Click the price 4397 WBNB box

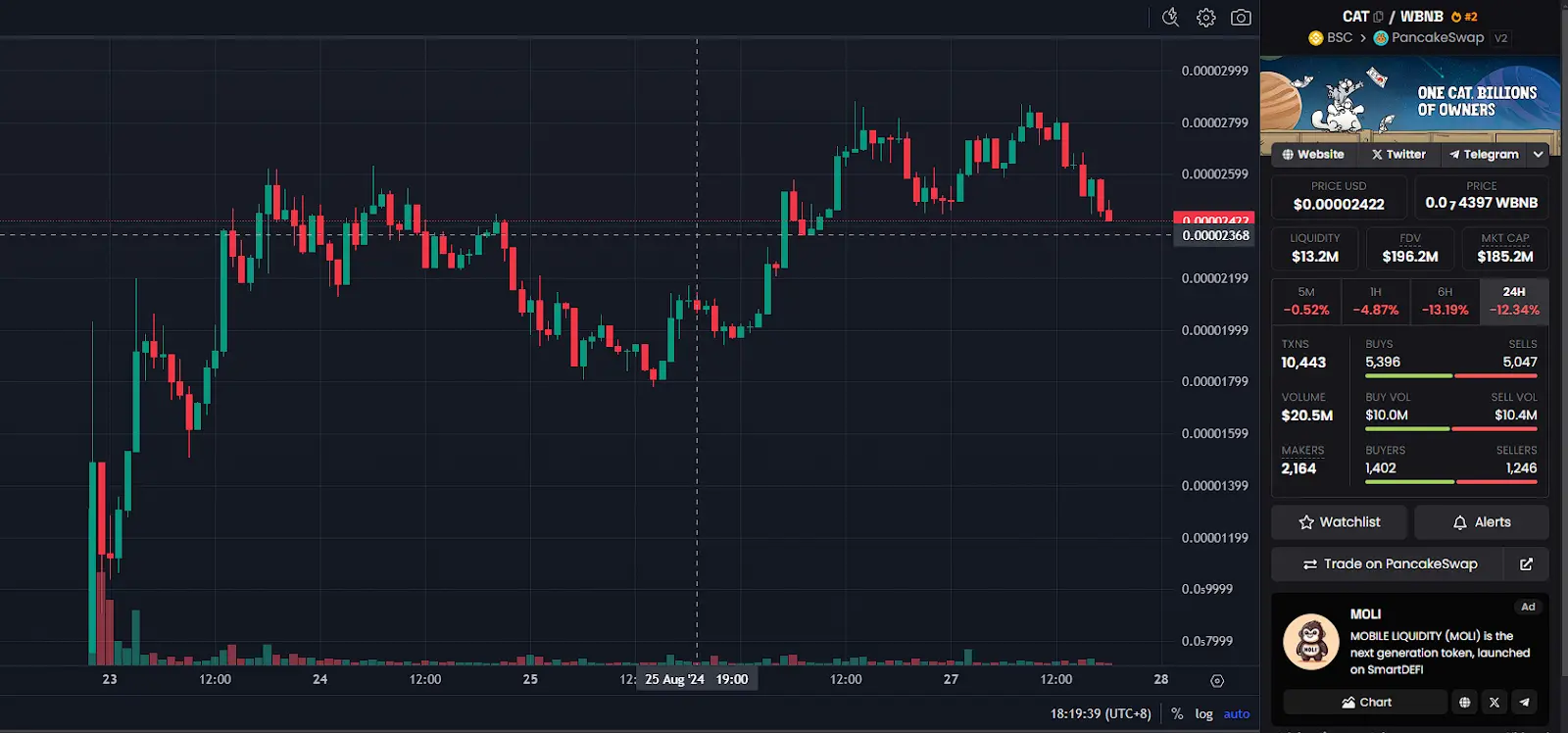1482,196
